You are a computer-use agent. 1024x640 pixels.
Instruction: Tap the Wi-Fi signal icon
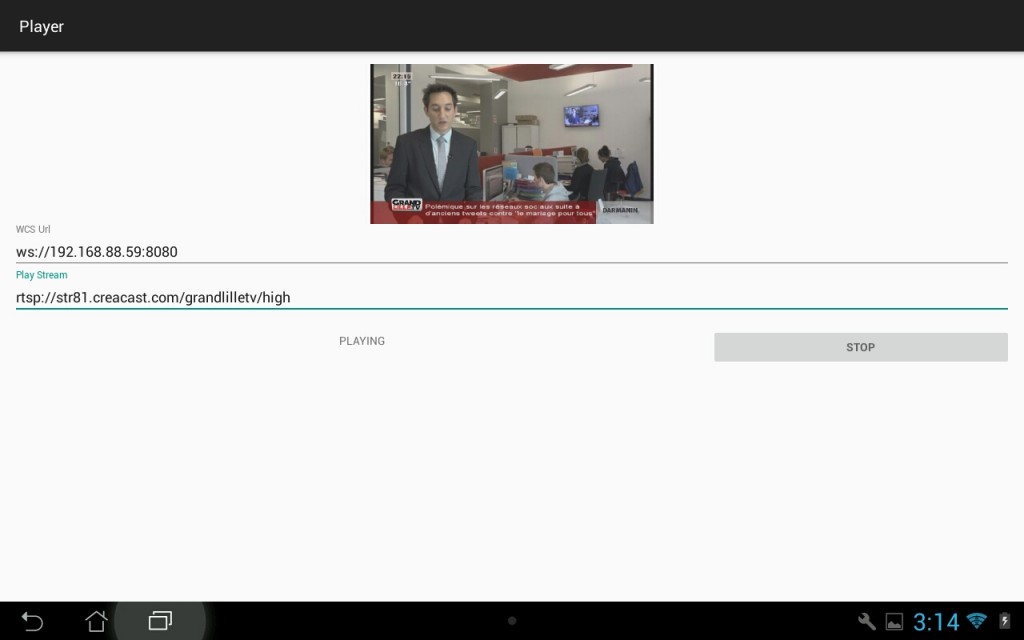[x=975, y=621]
